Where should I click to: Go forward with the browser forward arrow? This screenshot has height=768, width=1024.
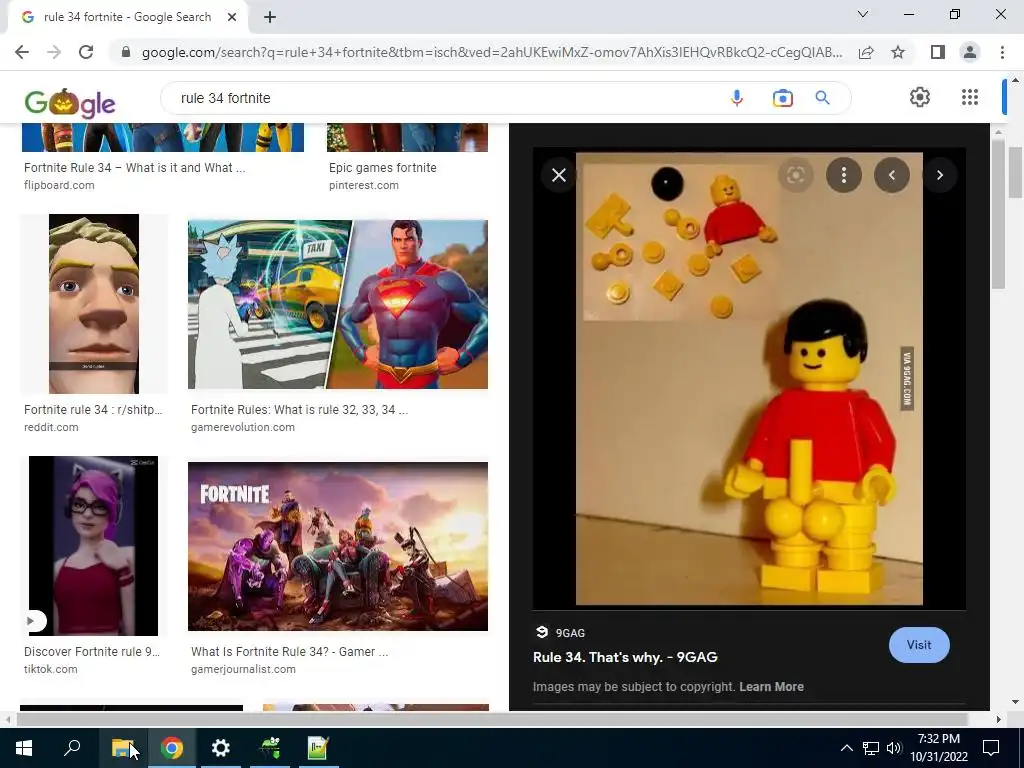[54, 52]
